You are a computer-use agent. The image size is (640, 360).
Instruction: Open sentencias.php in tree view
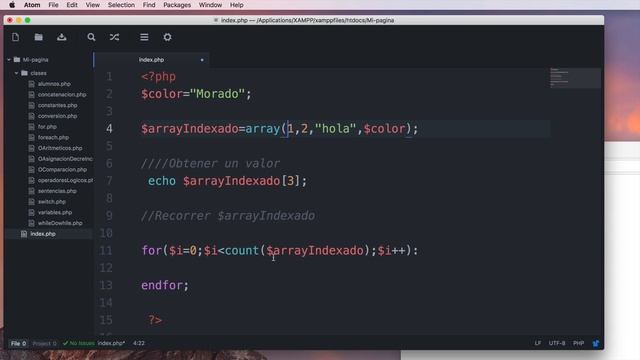(57, 191)
